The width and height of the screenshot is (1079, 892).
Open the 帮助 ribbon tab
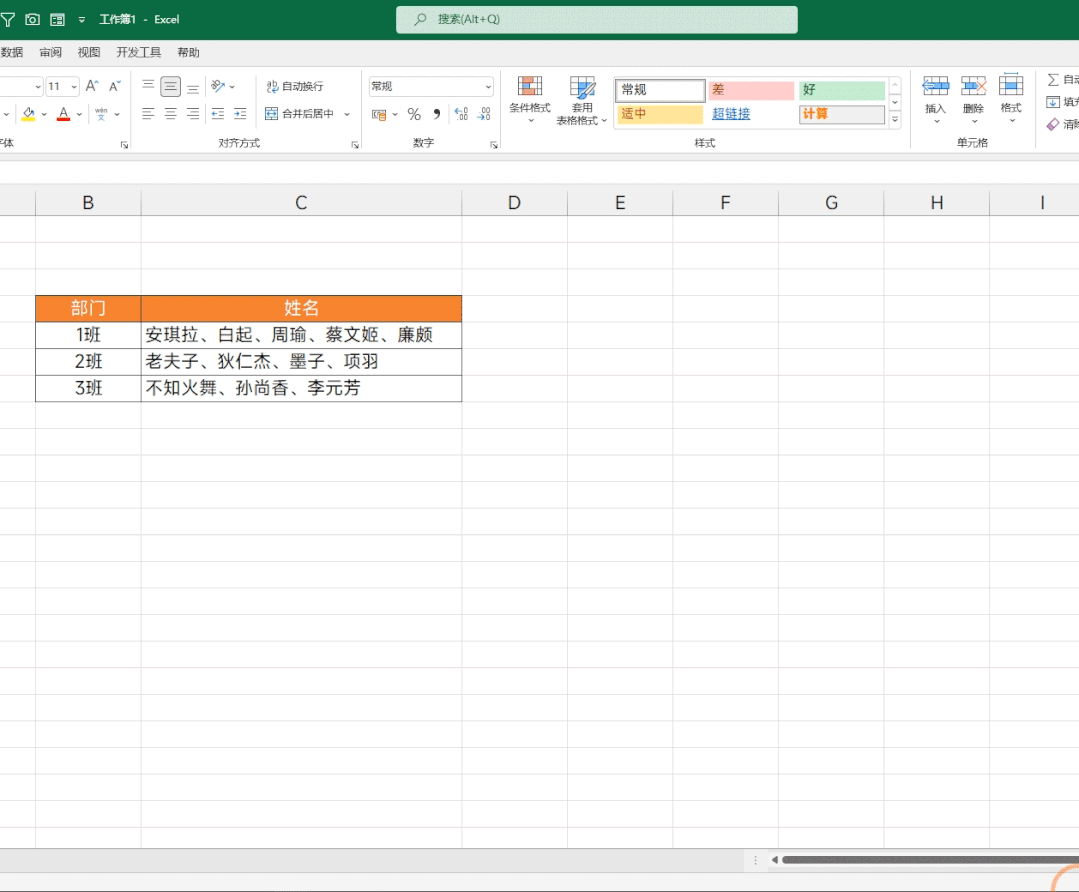pos(189,52)
